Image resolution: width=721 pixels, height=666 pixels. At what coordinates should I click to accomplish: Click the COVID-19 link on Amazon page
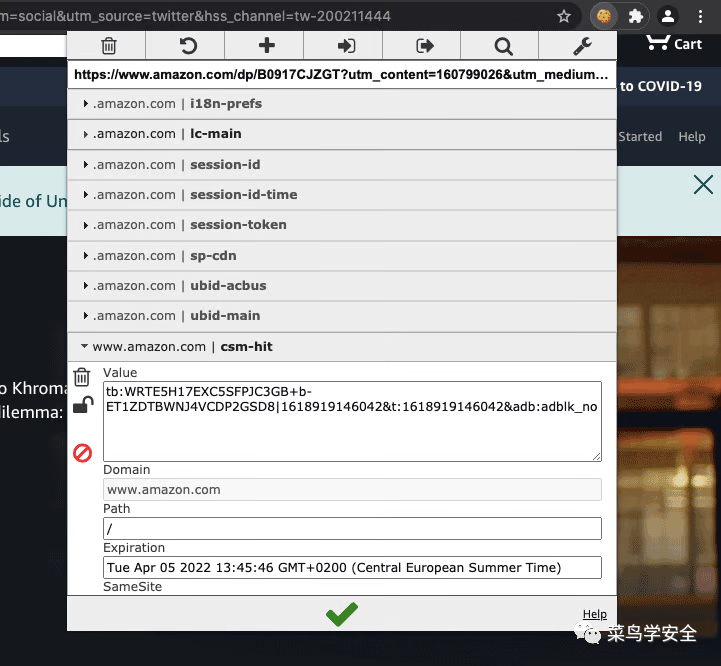(661, 86)
